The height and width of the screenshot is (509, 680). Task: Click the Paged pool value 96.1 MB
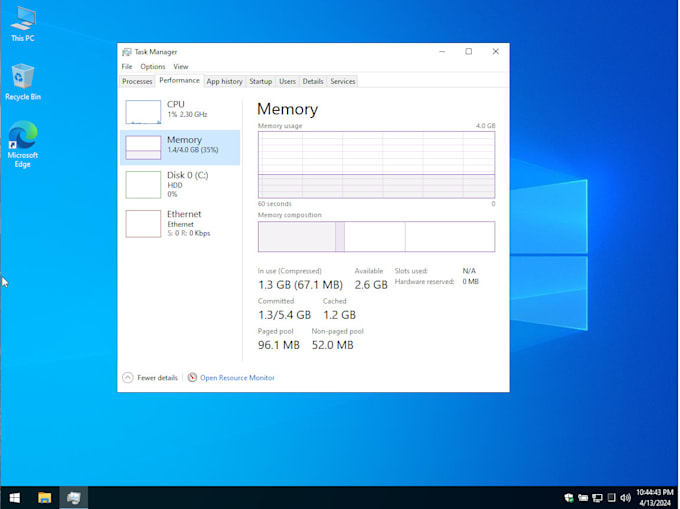pos(278,345)
